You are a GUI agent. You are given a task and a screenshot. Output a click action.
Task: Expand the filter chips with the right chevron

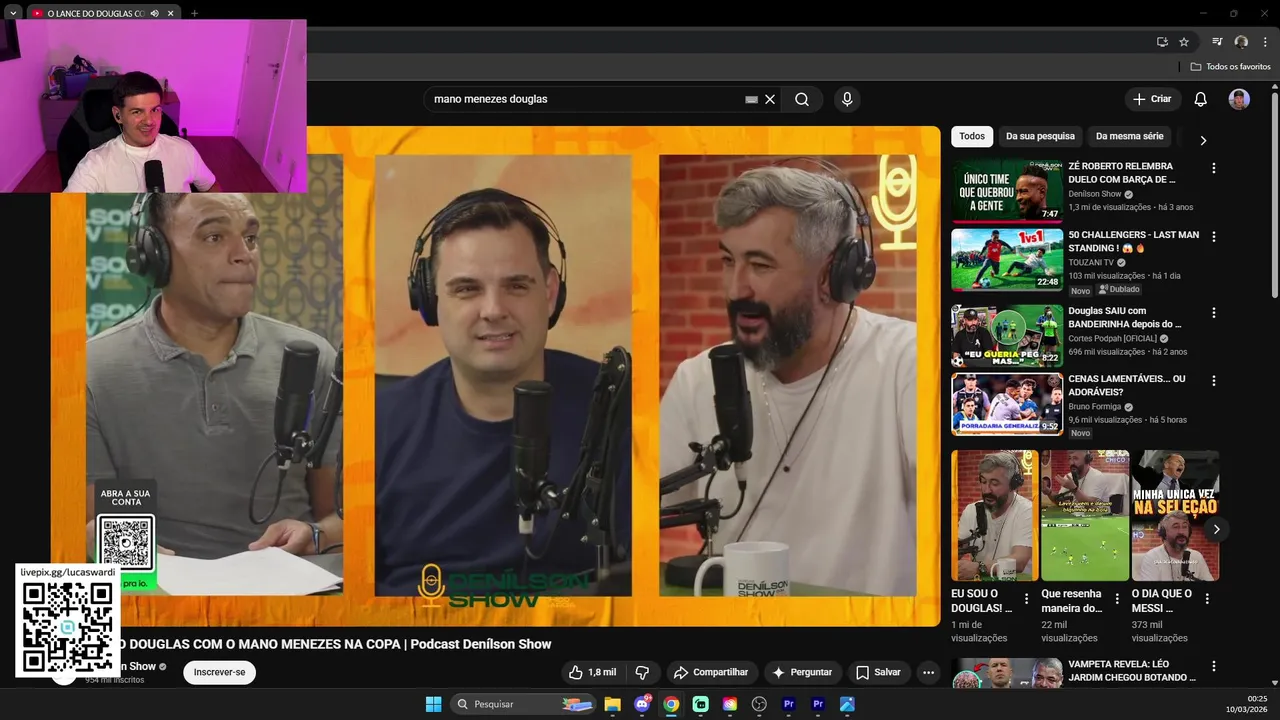pyautogui.click(x=1203, y=140)
